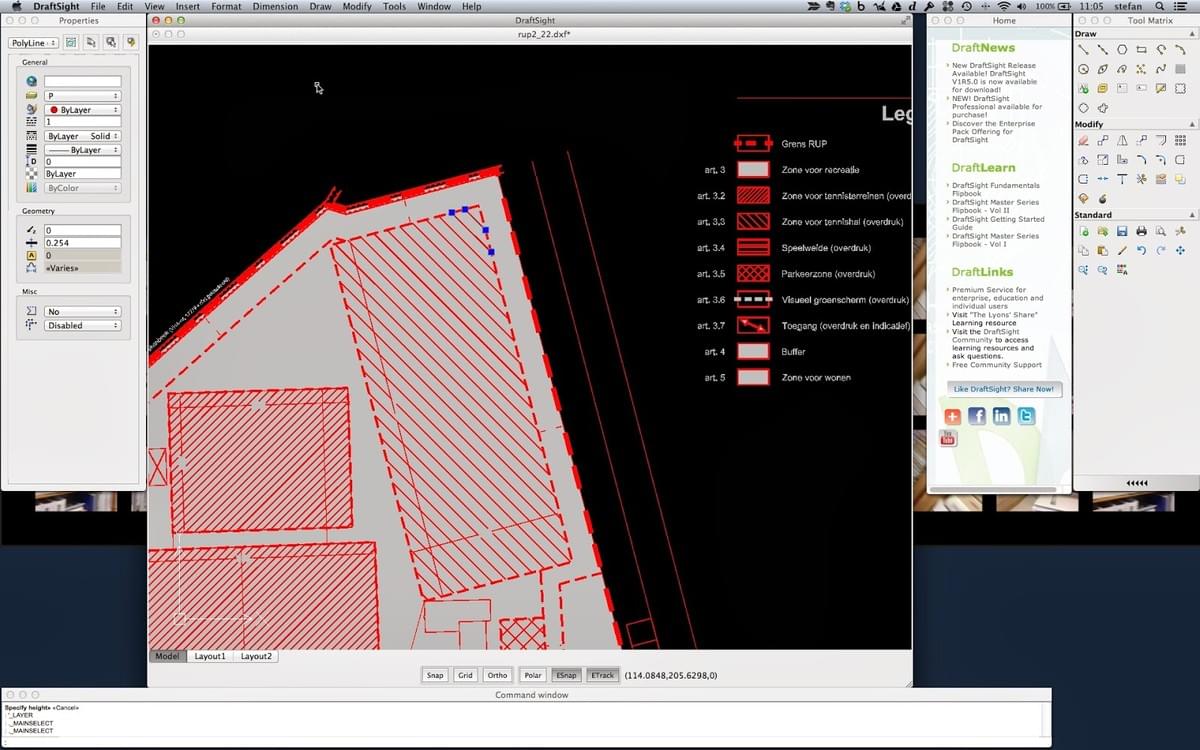Viewport: 1200px width, 750px height.
Task: Select the Circle draw tool
Action: pyautogui.click(x=1083, y=69)
